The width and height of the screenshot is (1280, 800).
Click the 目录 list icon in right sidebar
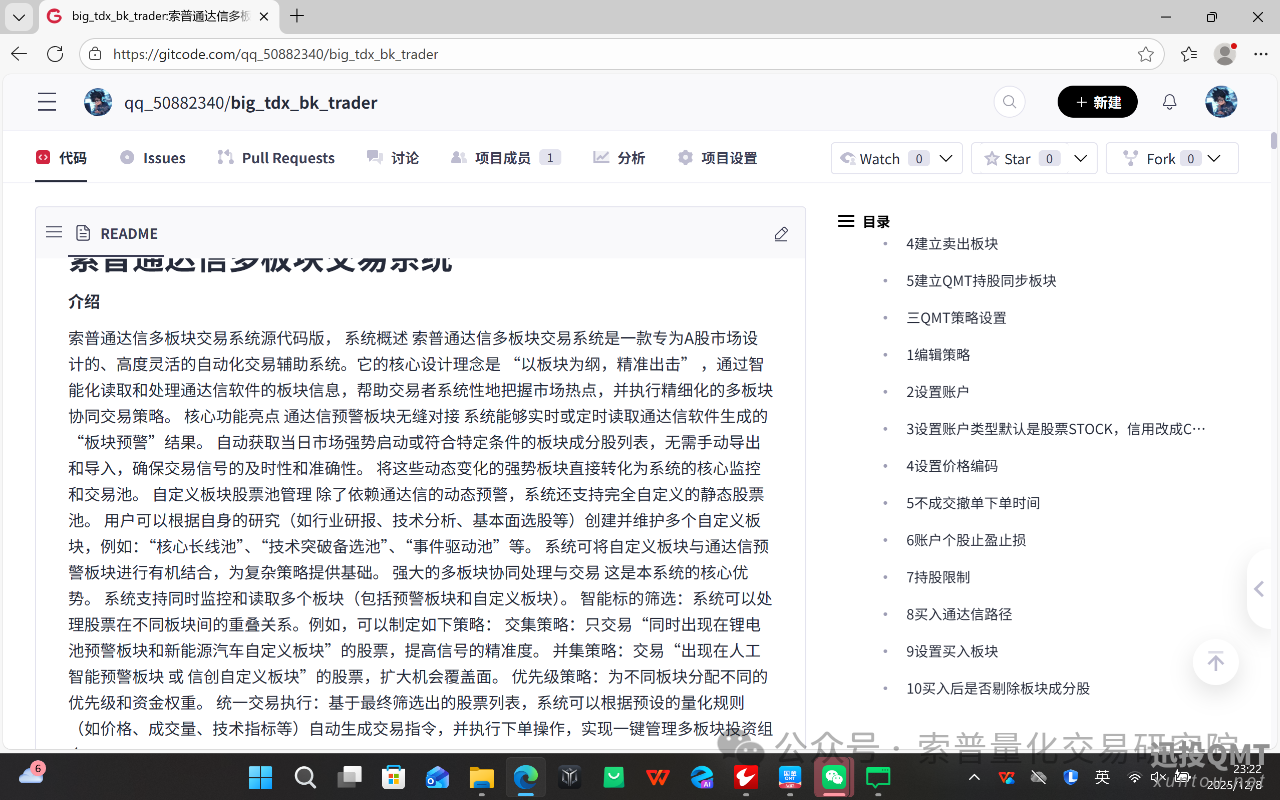(x=846, y=221)
